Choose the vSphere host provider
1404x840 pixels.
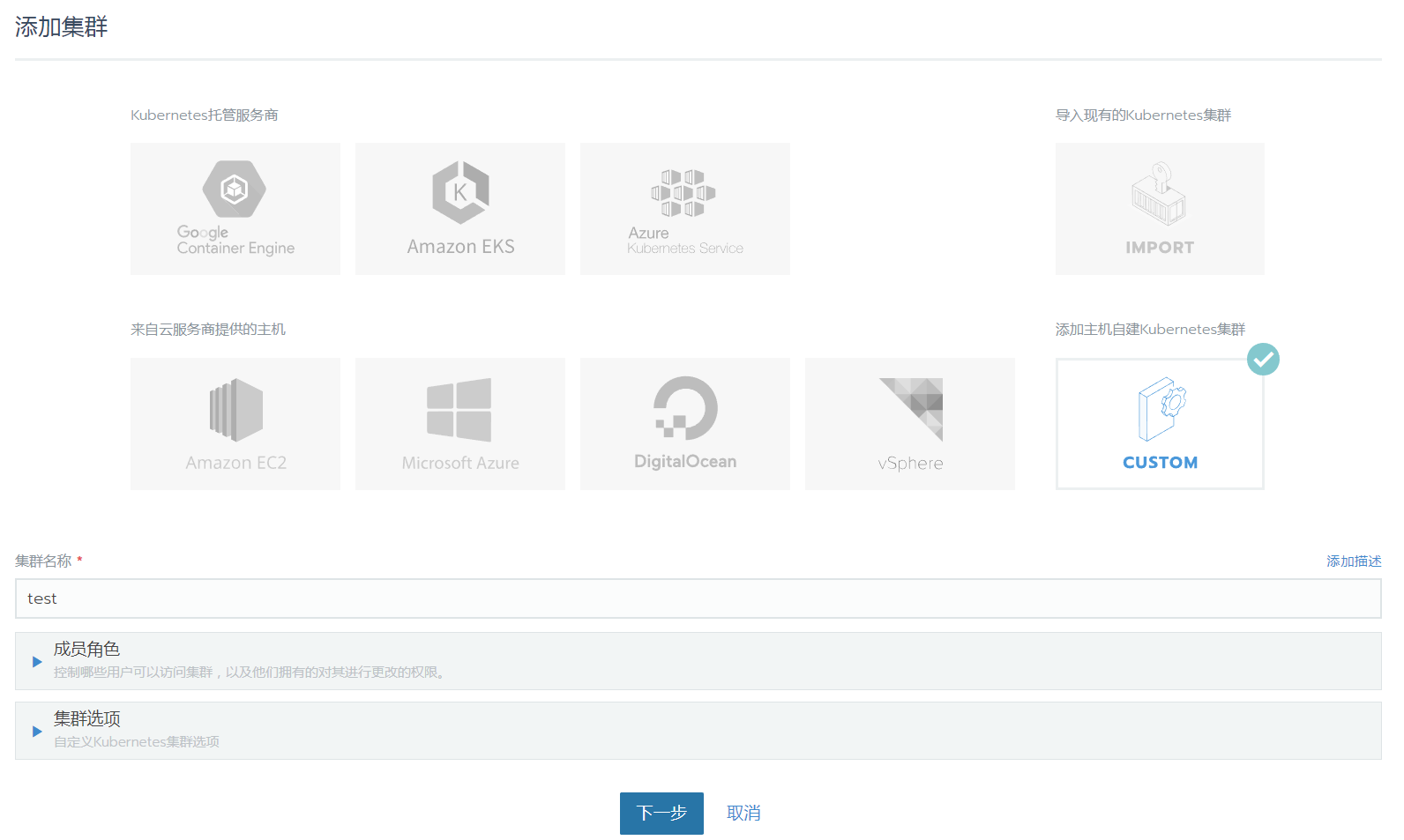coord(910,424)
